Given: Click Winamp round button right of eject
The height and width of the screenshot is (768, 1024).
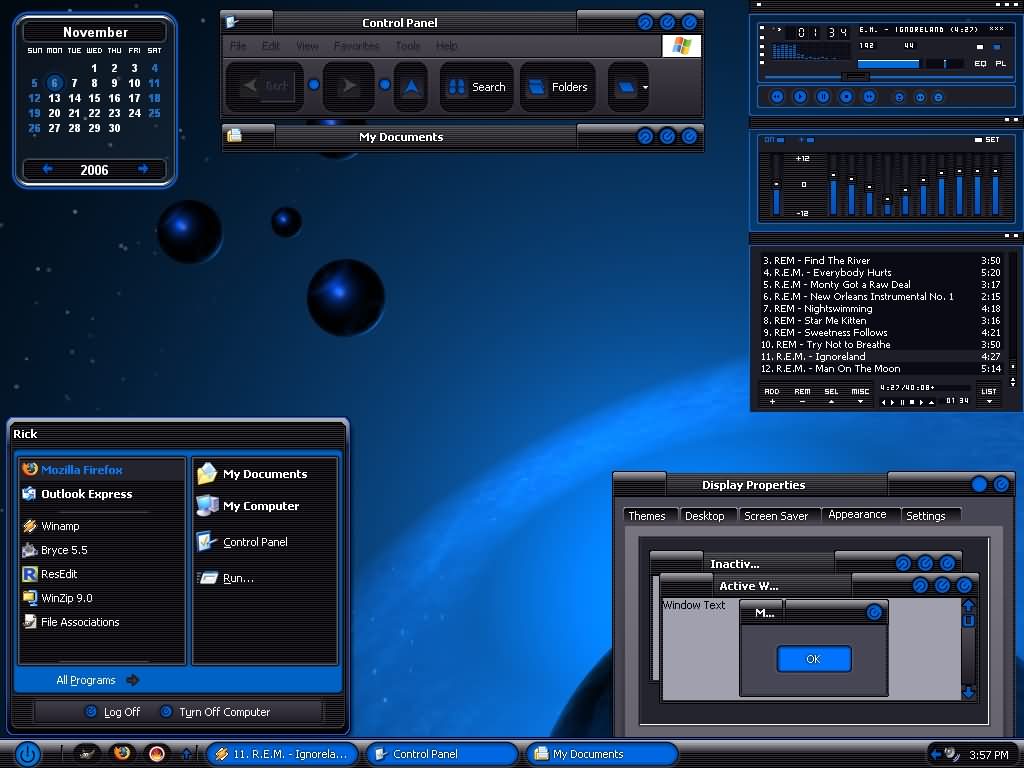Looking at the screenshot, I should [920, 97].
